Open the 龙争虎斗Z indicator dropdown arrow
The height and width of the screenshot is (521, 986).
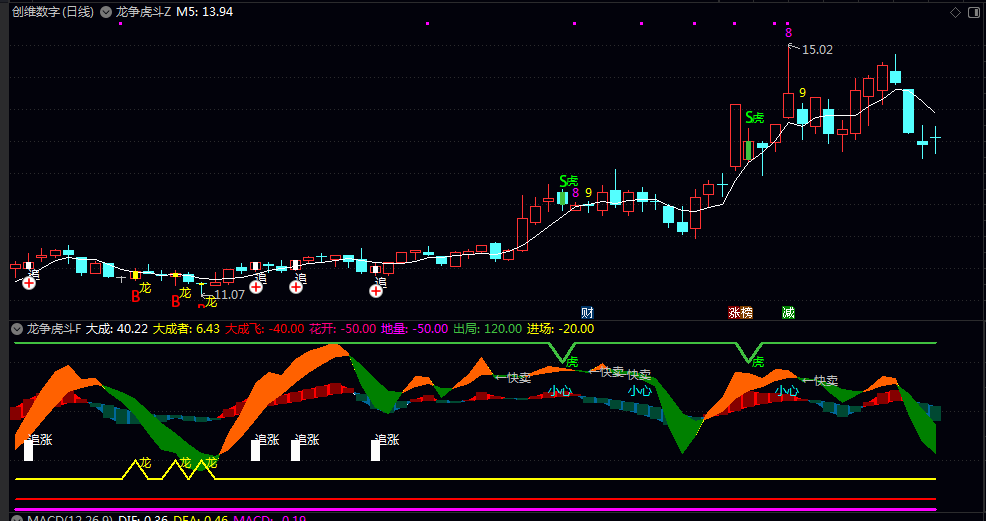tap(105, 12)
